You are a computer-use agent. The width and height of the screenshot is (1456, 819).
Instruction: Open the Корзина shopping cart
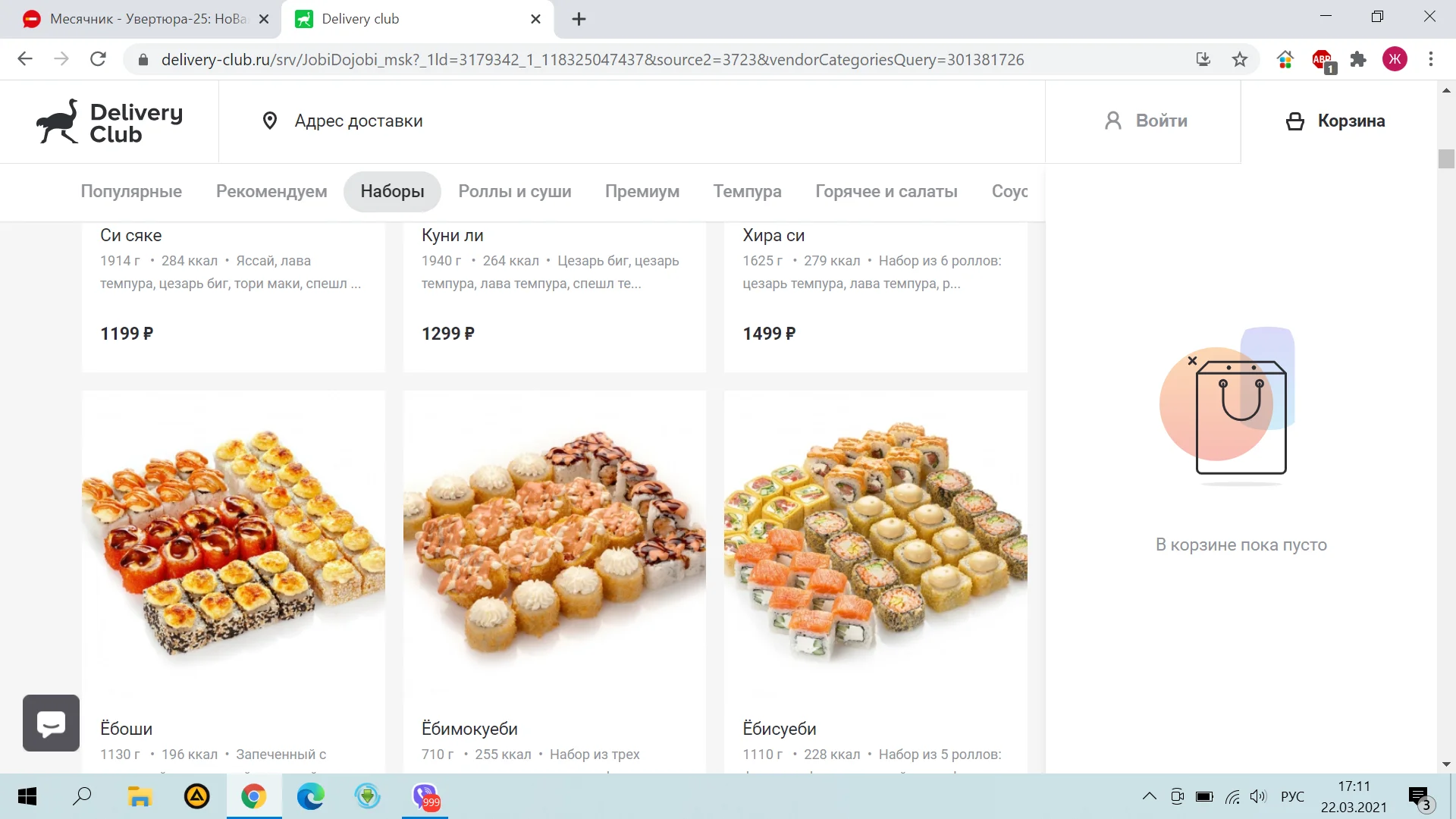pos(1336,121)
